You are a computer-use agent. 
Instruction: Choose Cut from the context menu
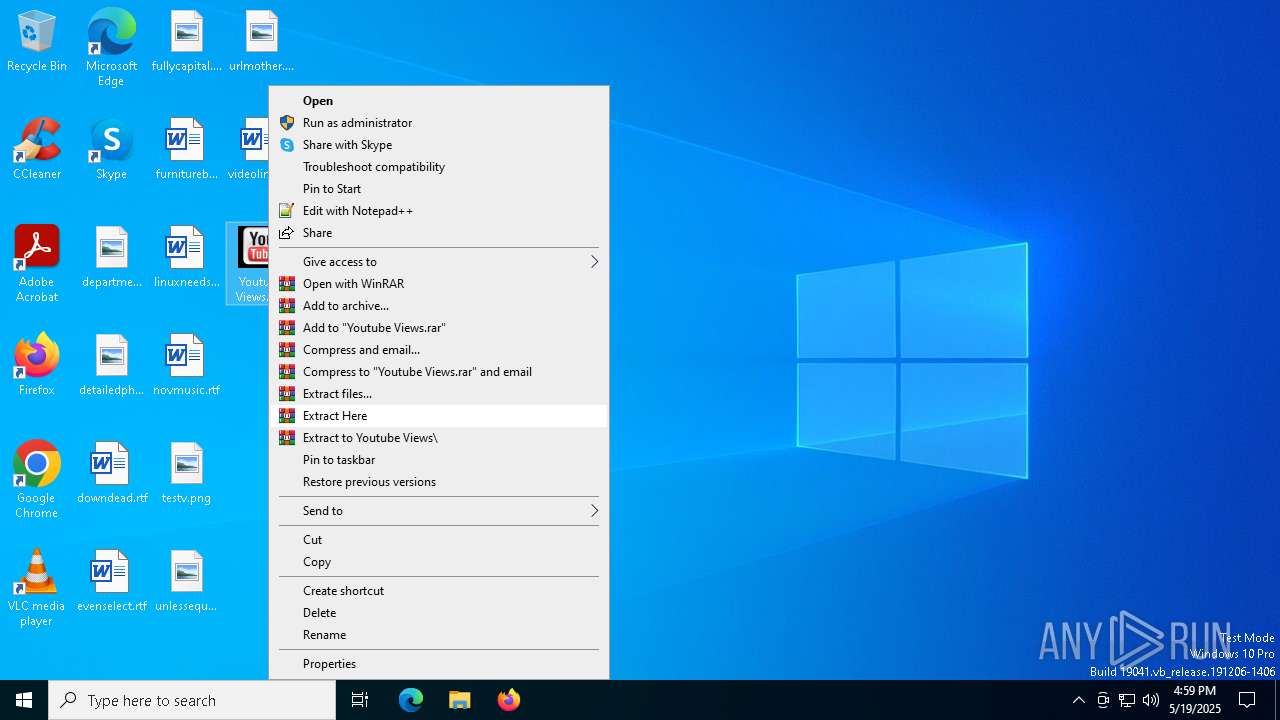point(439,540)
